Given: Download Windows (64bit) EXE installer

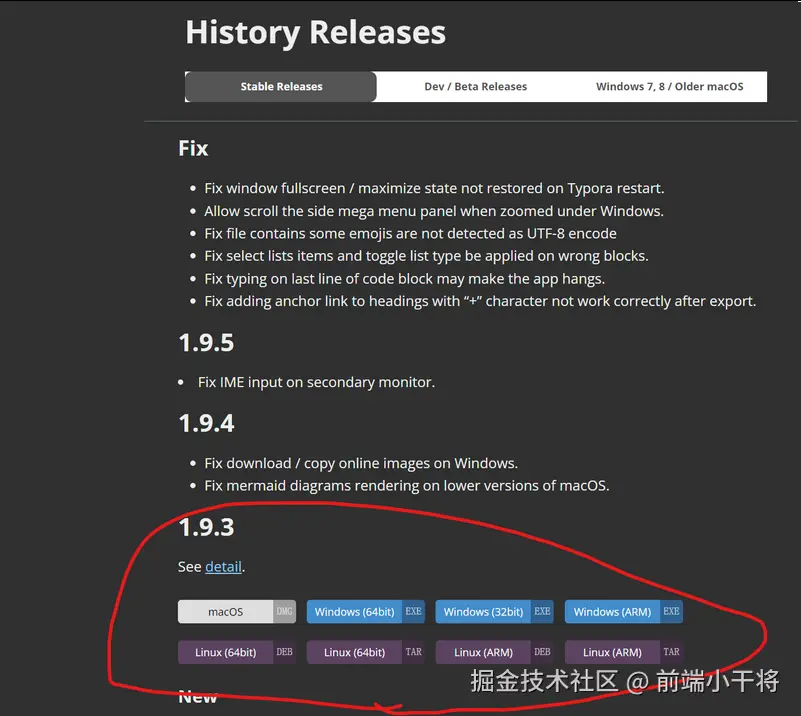Looking at the screenshot, I should coord(355,611).
